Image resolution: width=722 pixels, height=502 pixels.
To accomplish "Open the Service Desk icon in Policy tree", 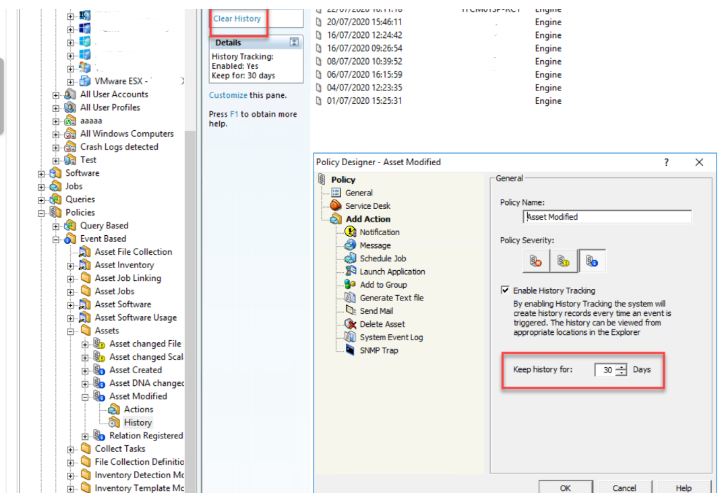I will point(337,206).
